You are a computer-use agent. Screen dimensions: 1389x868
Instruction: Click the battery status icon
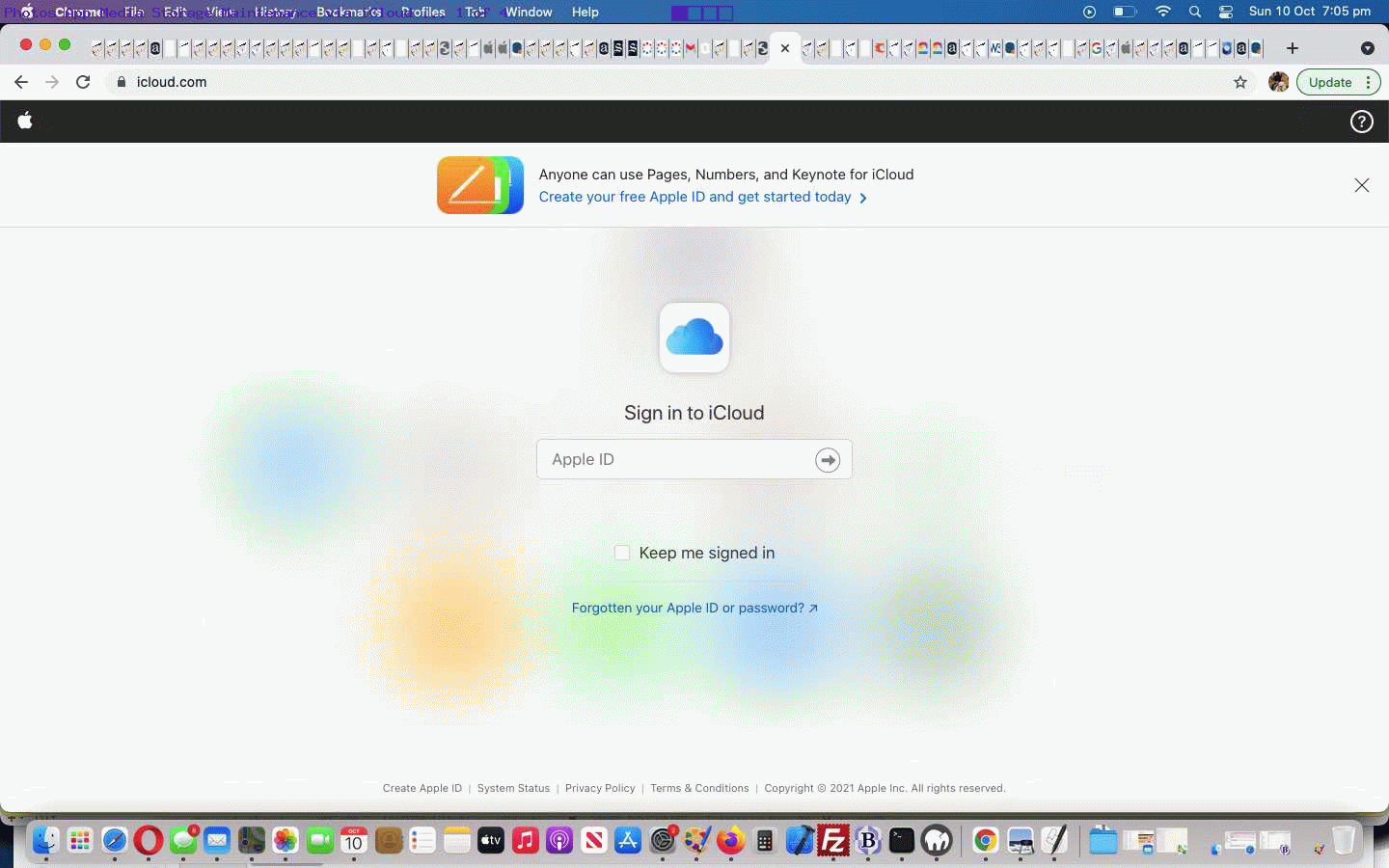1125,12
